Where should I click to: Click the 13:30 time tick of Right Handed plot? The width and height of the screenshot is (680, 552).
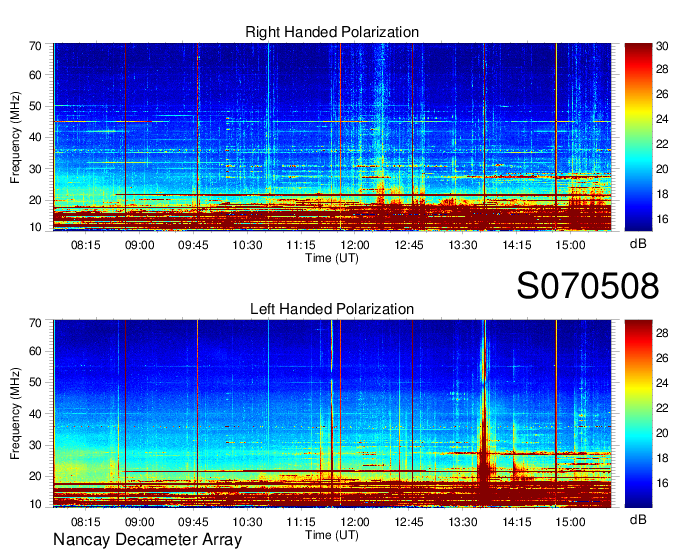pos(463,245)
